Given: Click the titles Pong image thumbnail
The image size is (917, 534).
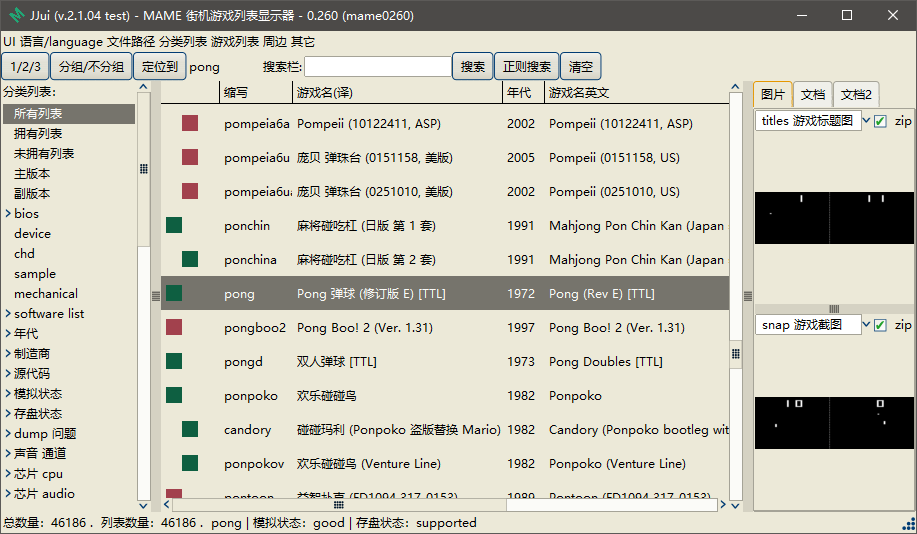Looking at the screenshot, I should (x=834, y=218).
